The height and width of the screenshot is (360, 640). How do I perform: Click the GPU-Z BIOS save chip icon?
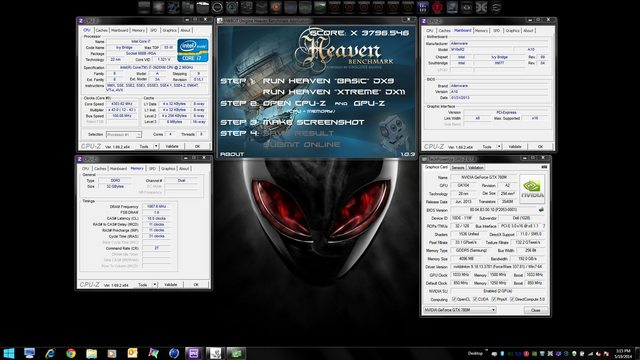point(541,210)
